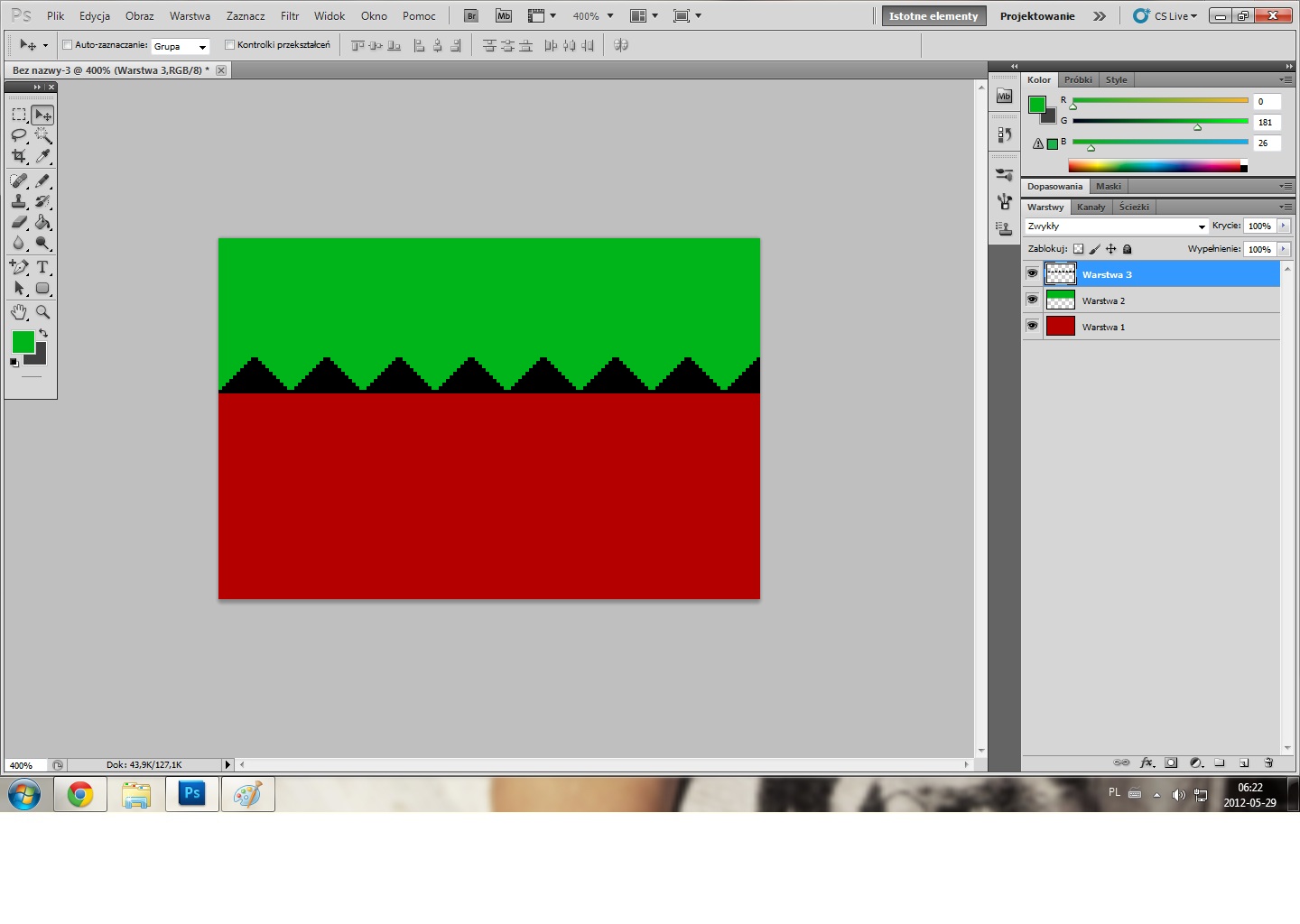Click the R value input field

(1267, 101)
